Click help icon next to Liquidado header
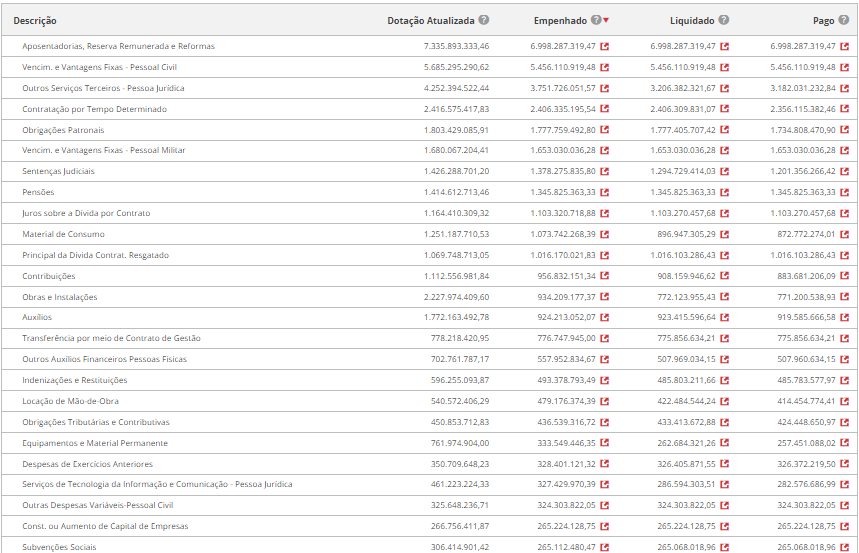 [x=723, y=20]
